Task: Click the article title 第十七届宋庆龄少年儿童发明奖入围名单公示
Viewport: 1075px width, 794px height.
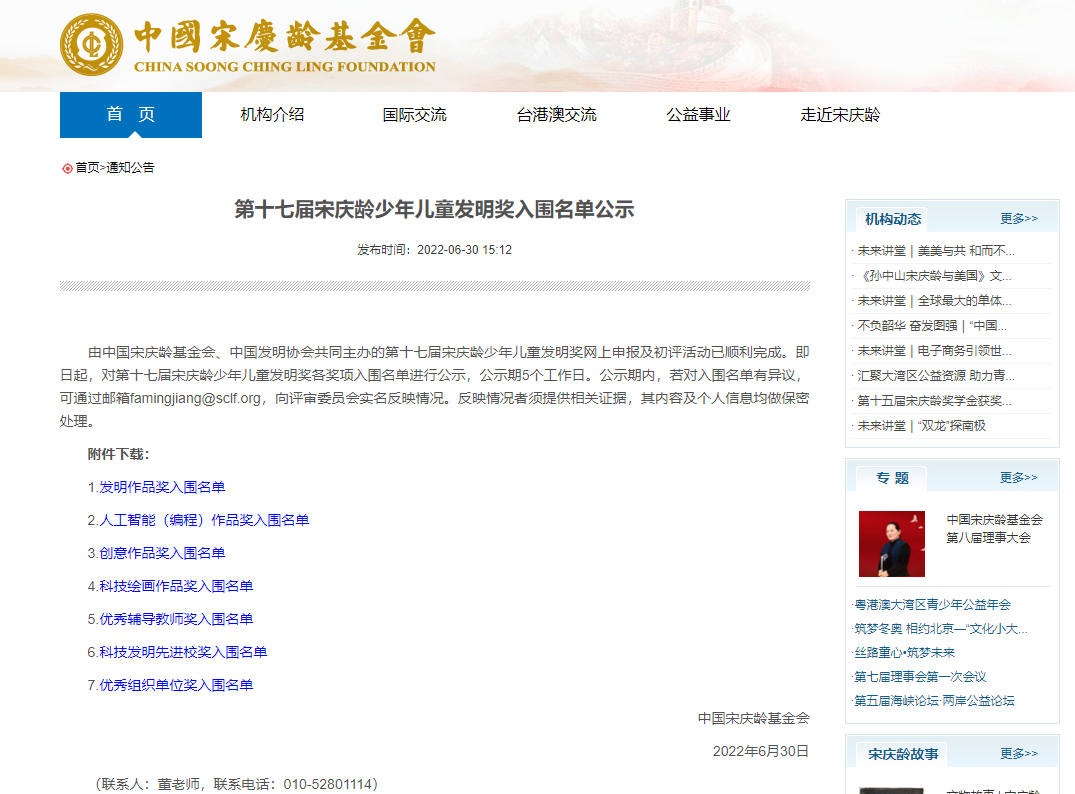Action: 434,209
